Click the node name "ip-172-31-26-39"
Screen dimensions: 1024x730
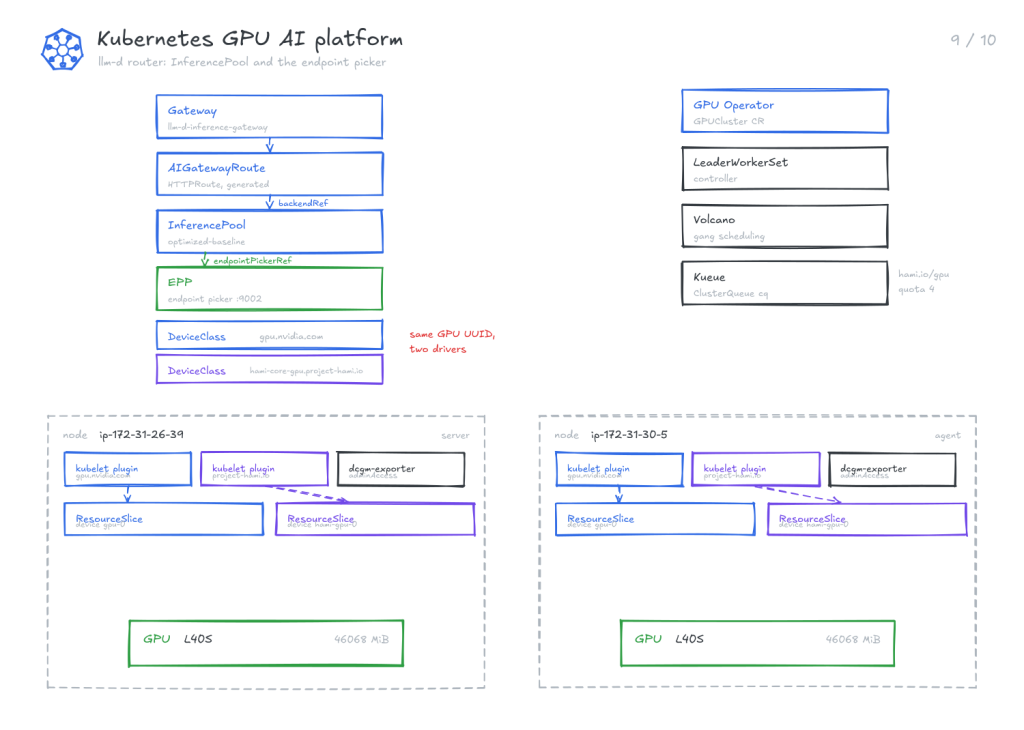142,435
